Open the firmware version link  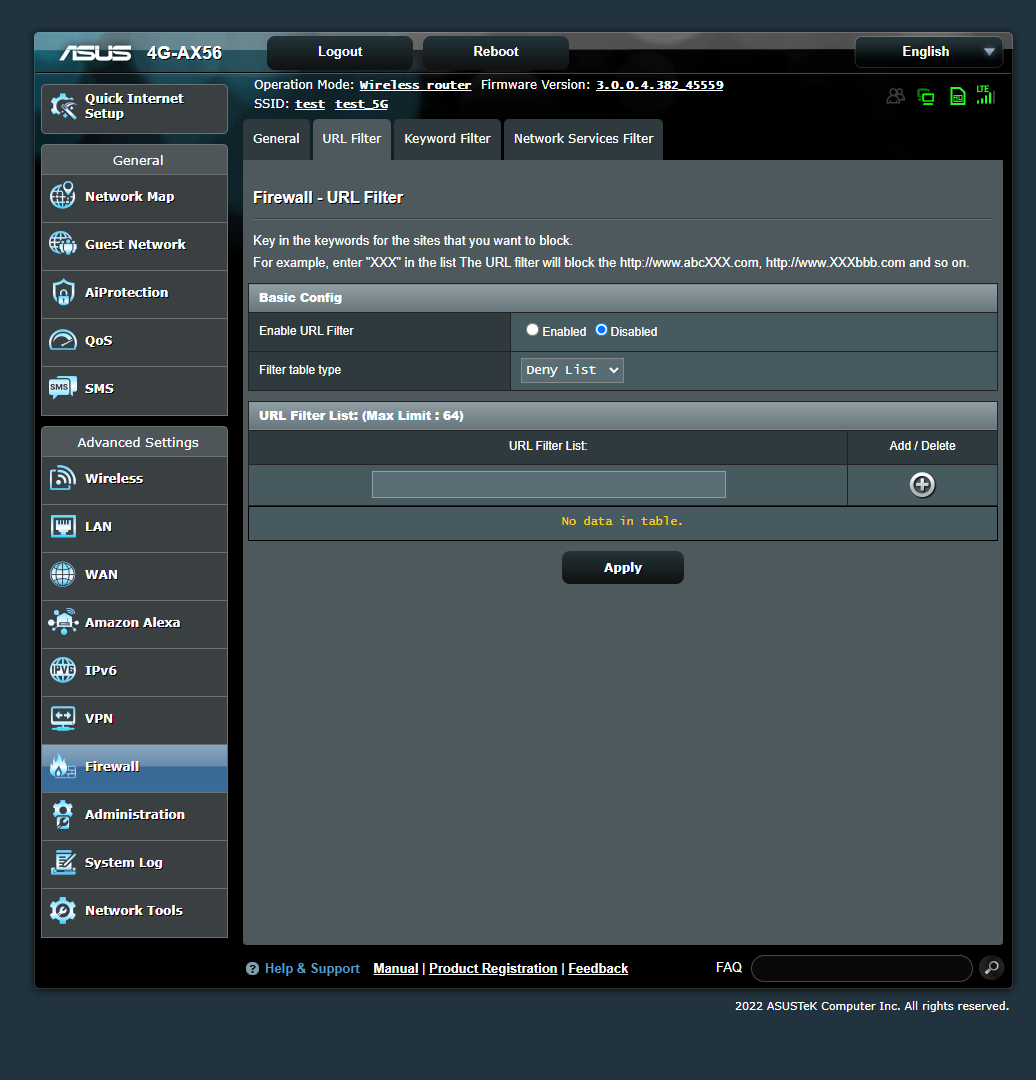point(659,85)
